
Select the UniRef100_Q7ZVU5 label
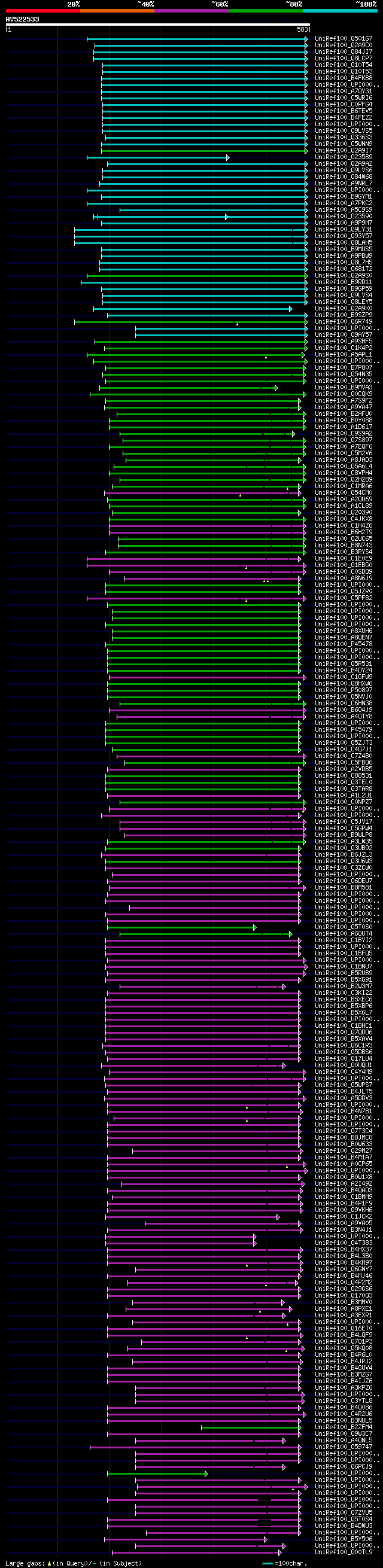point(344,1513)
